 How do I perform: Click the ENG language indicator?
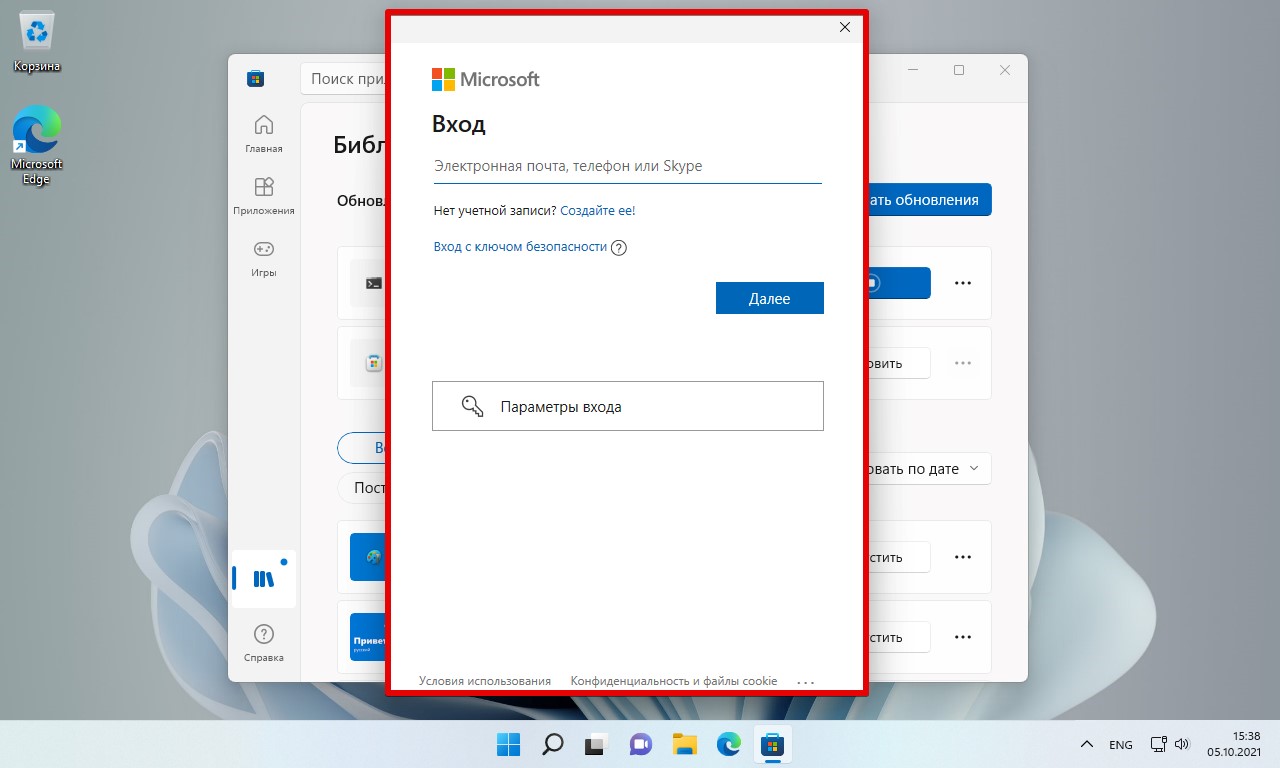[x=1121, y=745]
